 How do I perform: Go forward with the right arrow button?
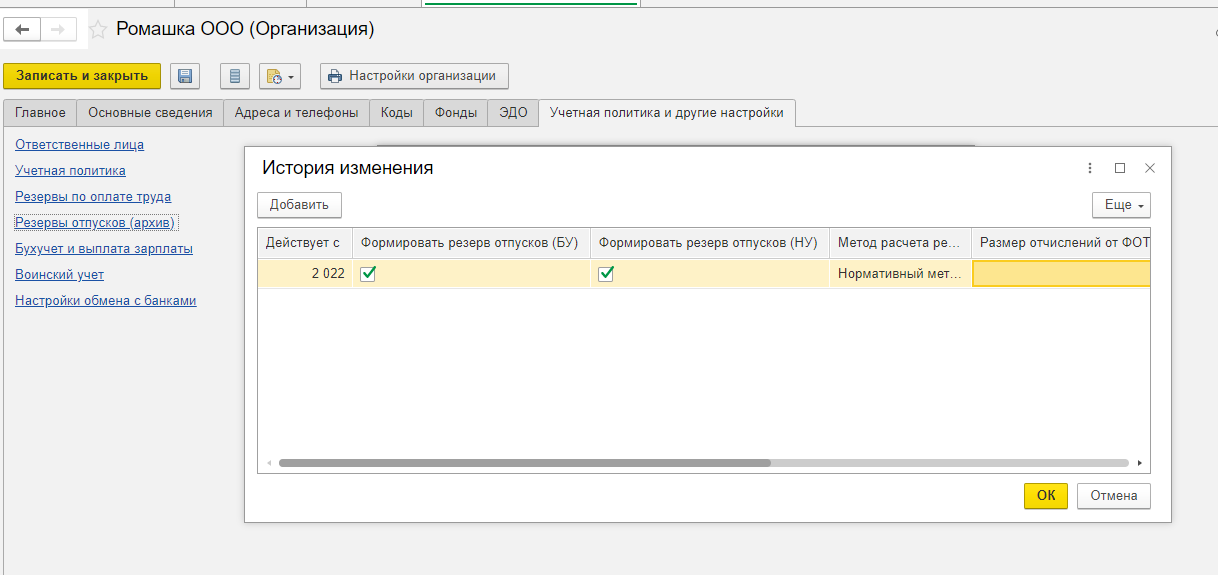pyautogui.click(x=57, y=30)
